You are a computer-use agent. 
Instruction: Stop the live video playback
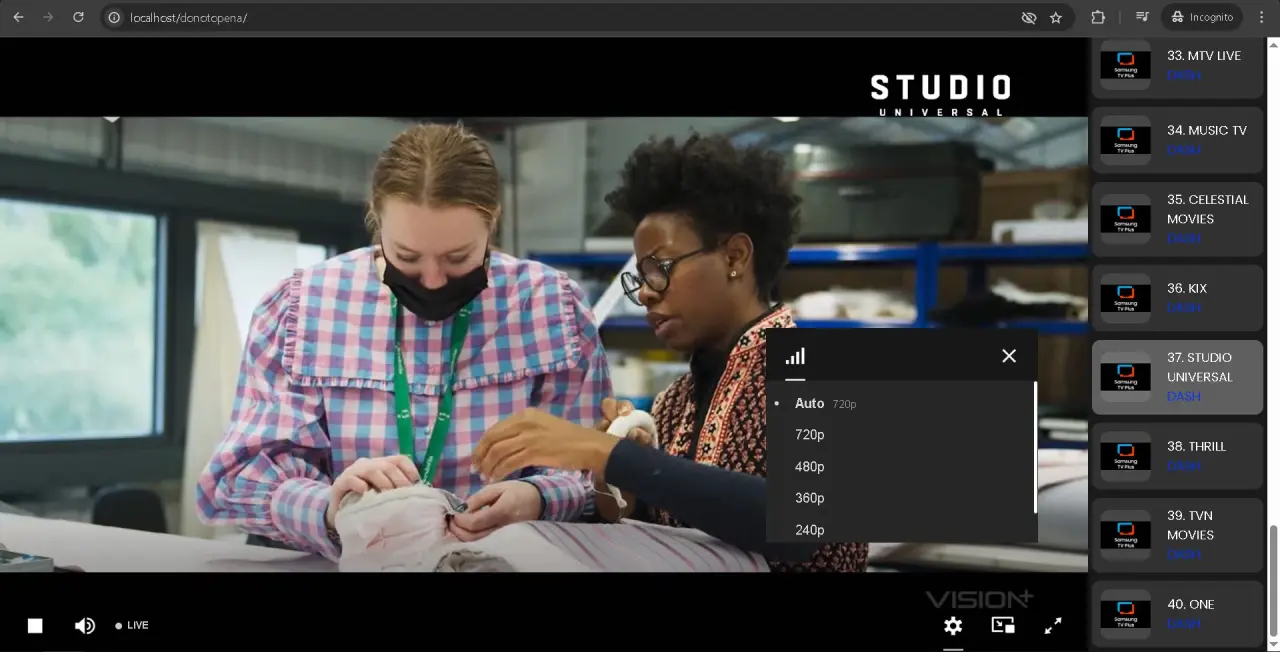click(35, 626)
